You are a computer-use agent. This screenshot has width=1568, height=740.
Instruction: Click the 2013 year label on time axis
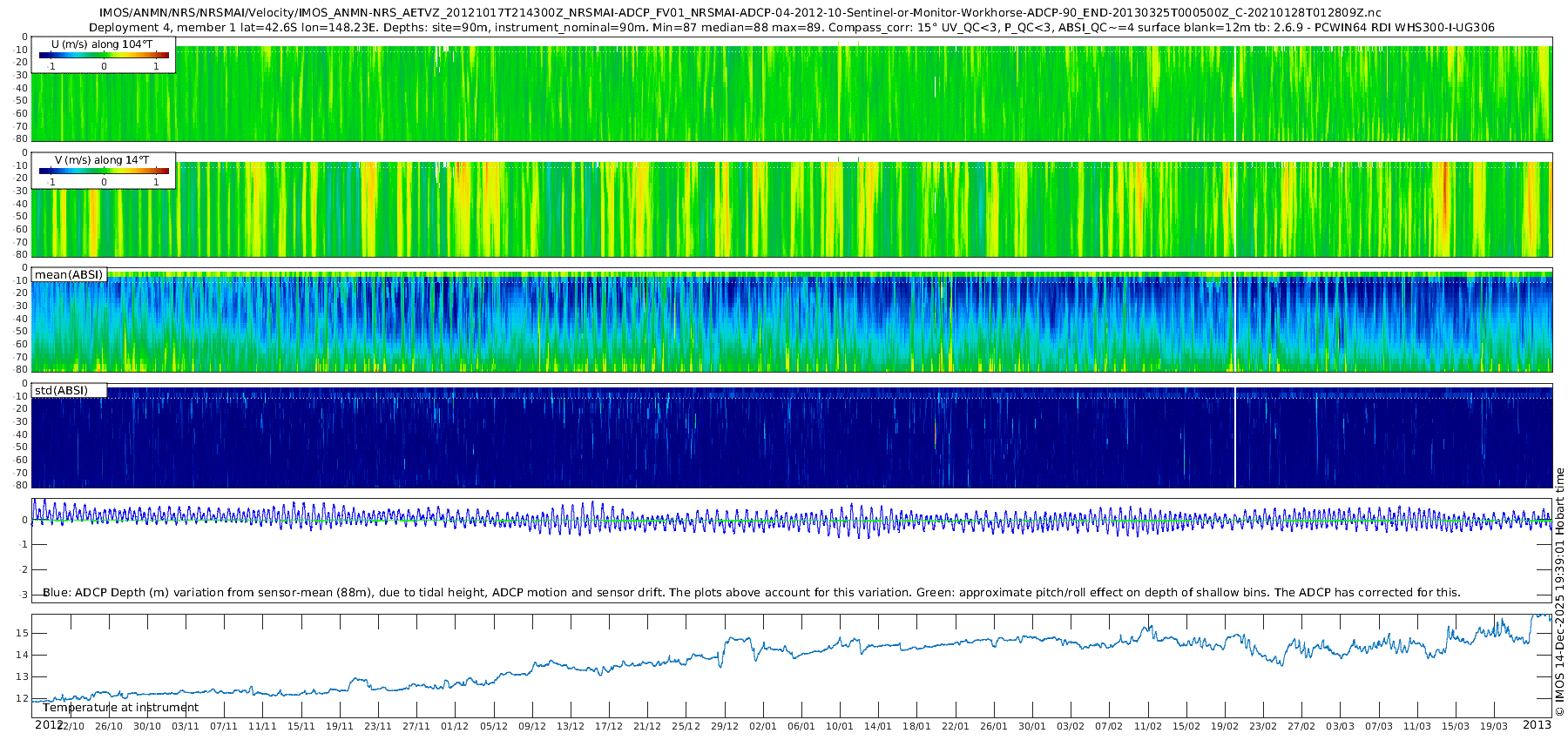coord(1537,724)
